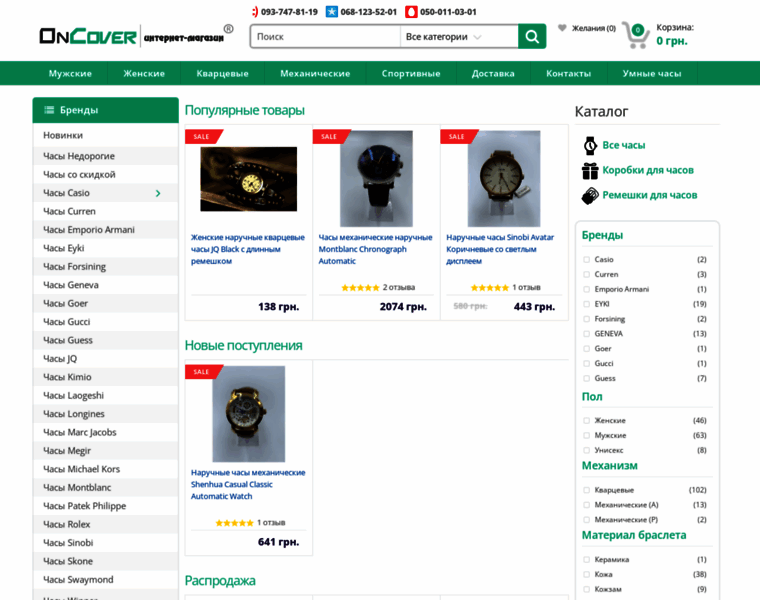Click SALE badge on Shenhua watch
Screen dimensions: 760x600
pos(204,372)
